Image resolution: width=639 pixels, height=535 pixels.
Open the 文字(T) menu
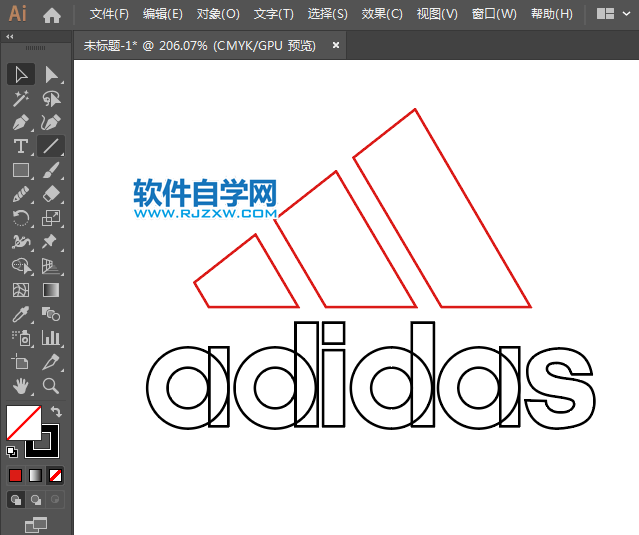[273, 14]
